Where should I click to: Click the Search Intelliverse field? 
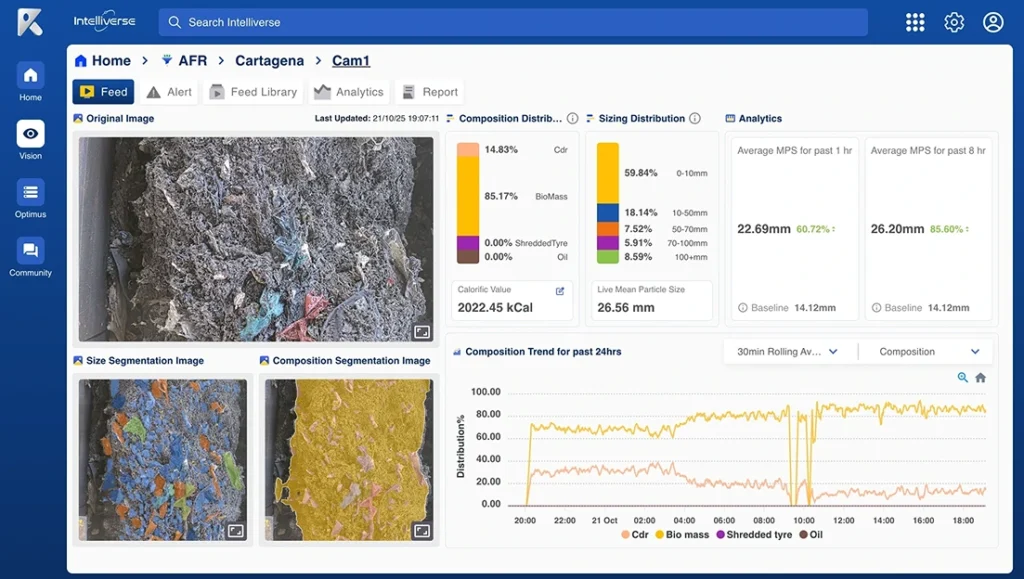click(512, 22)
